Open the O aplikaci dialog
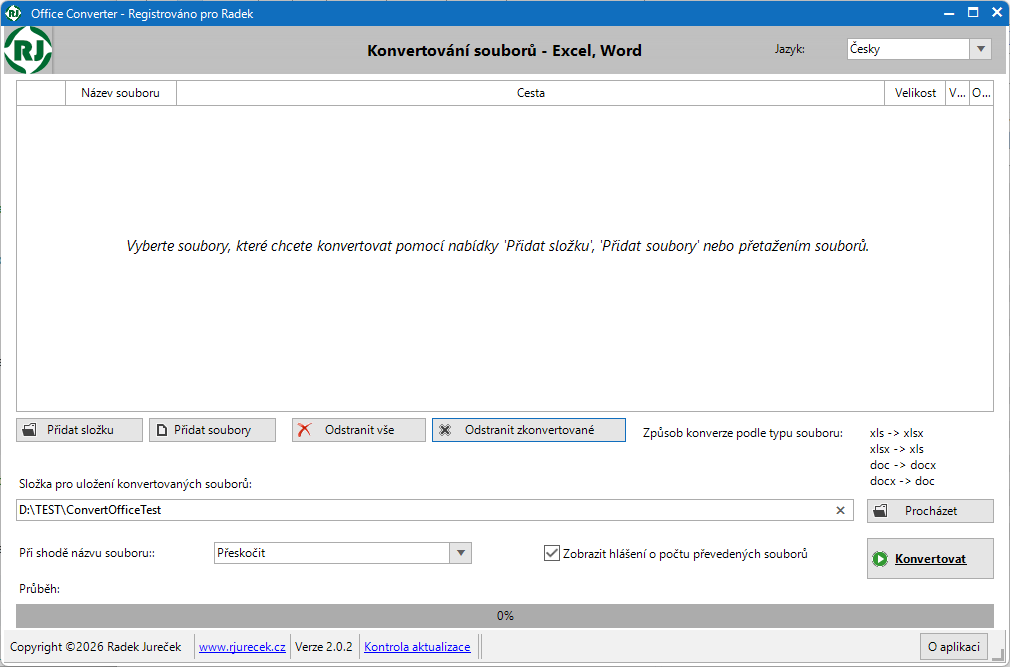 (954, 646)
